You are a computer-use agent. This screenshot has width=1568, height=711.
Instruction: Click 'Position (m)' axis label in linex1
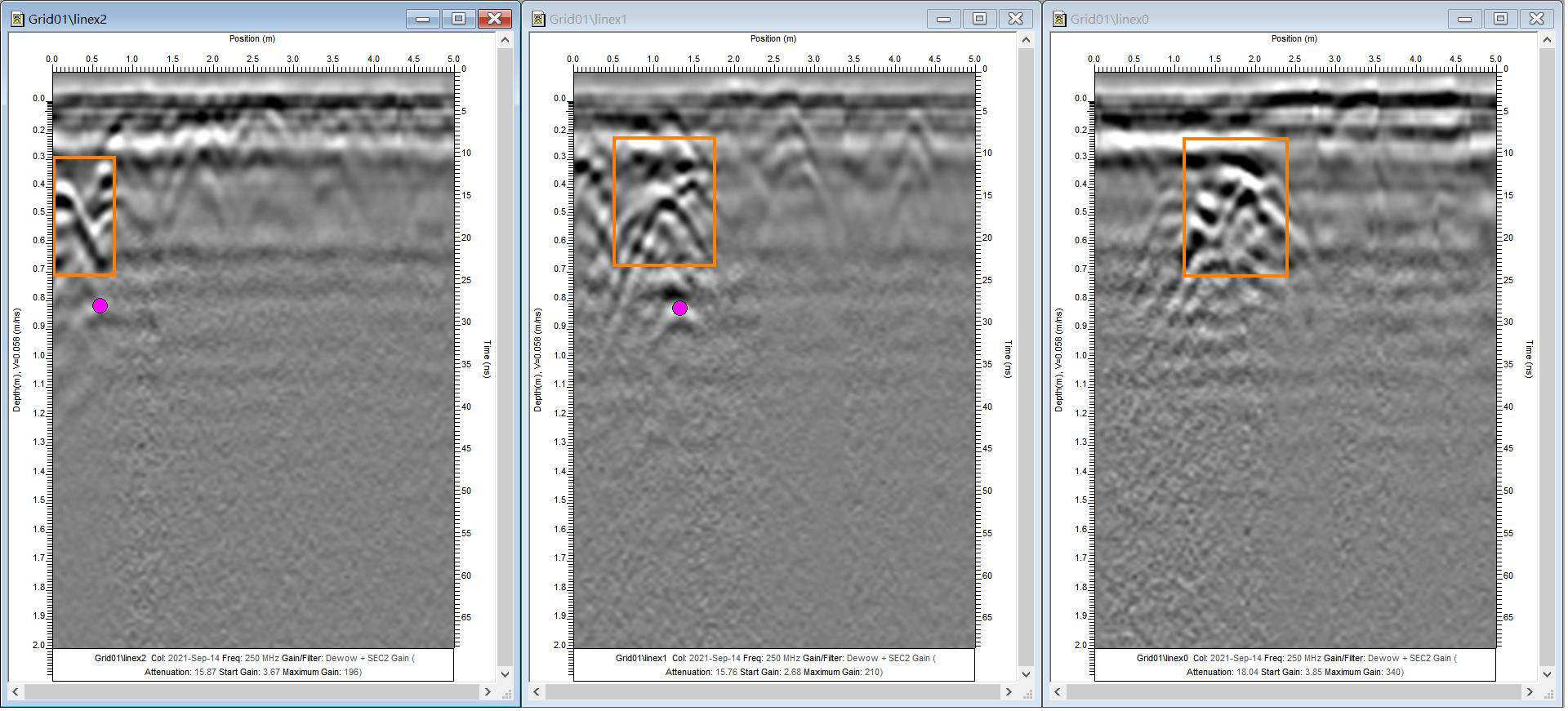[773, 38]
